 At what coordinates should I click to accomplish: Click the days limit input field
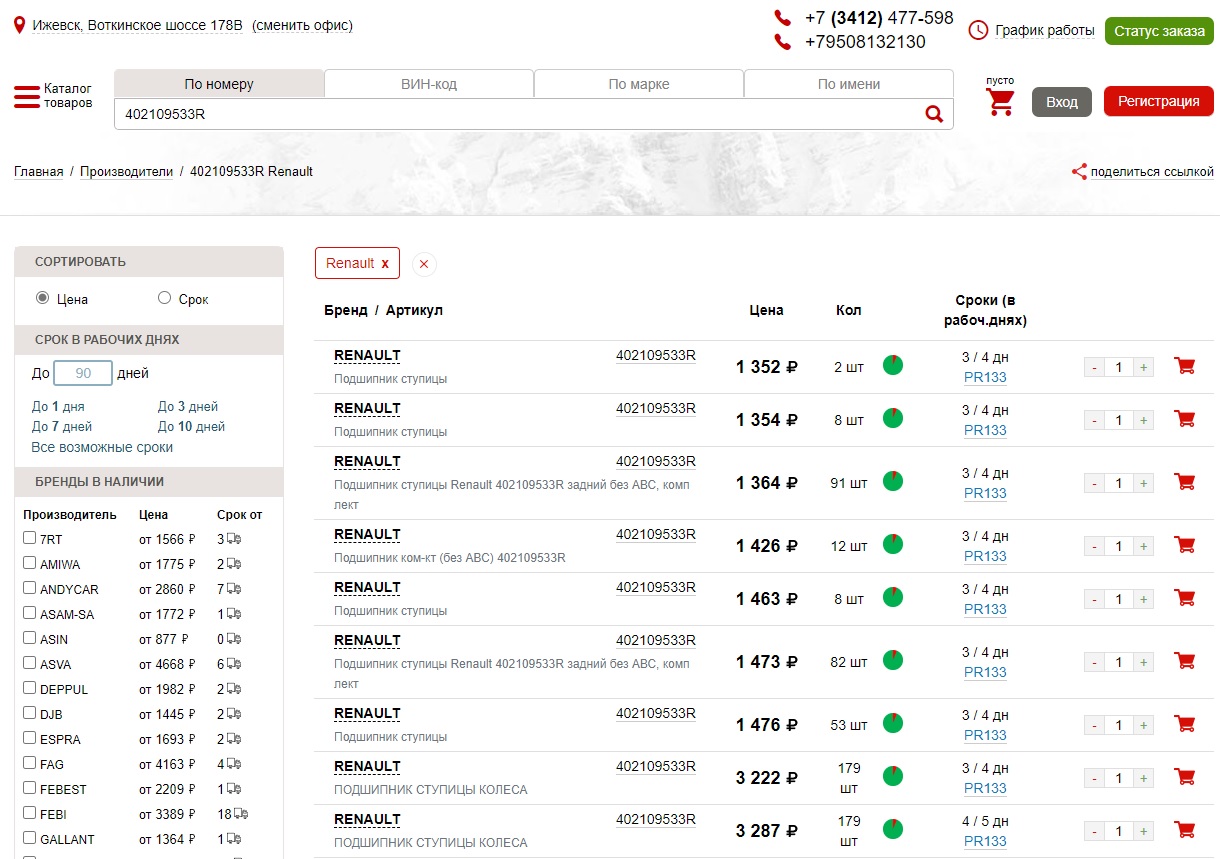click(x=83, y=373)
